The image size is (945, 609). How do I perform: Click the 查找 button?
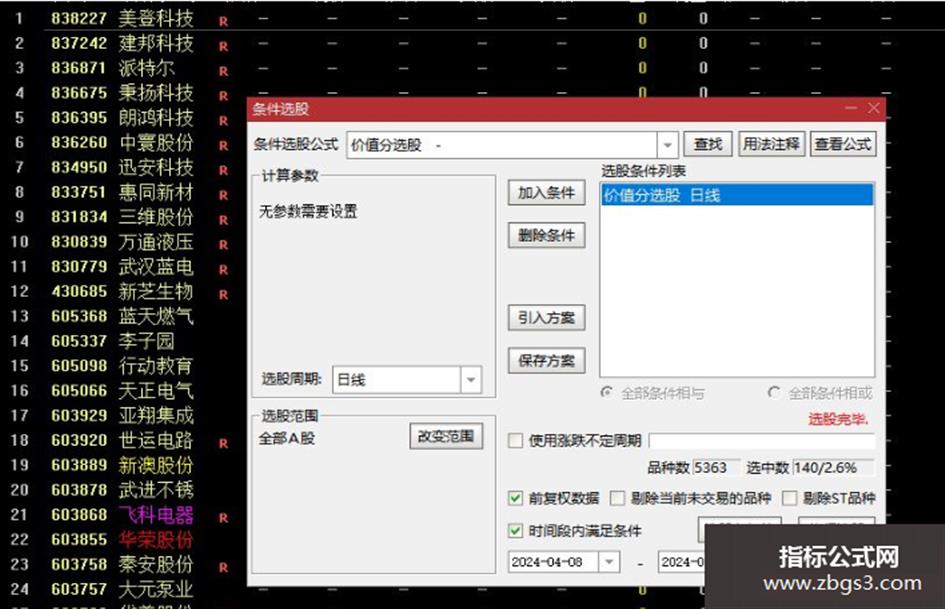point(708,144)
